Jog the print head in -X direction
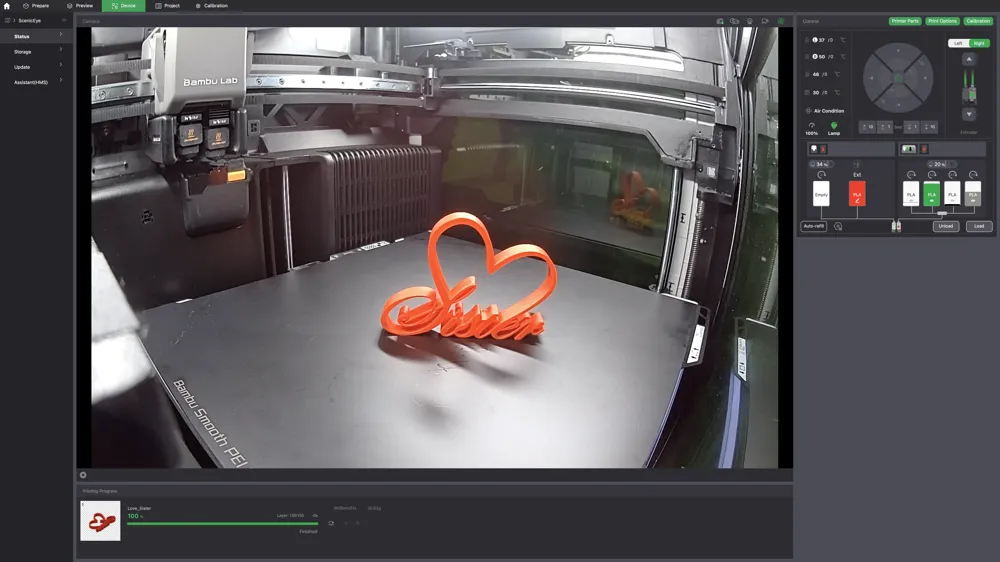 pos(872,78)
